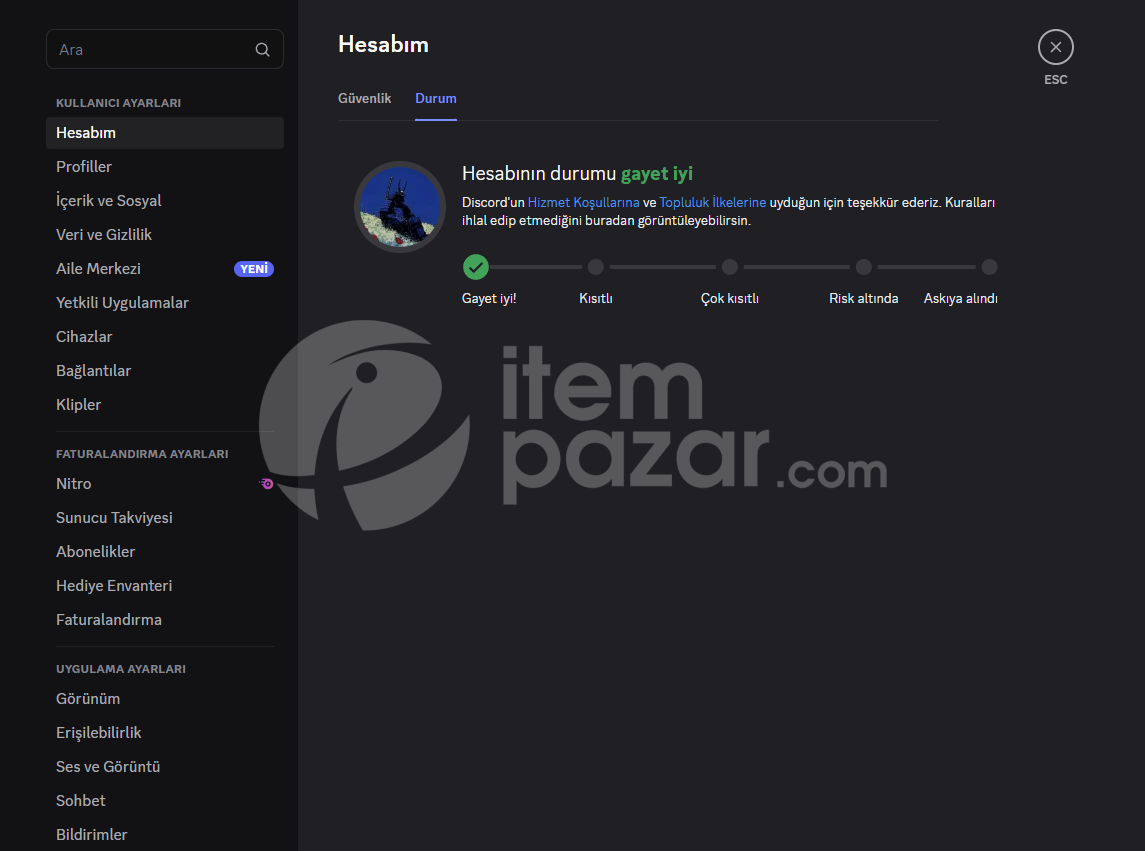
Task: Go to Abonelikler
Action: click(164, 552)
